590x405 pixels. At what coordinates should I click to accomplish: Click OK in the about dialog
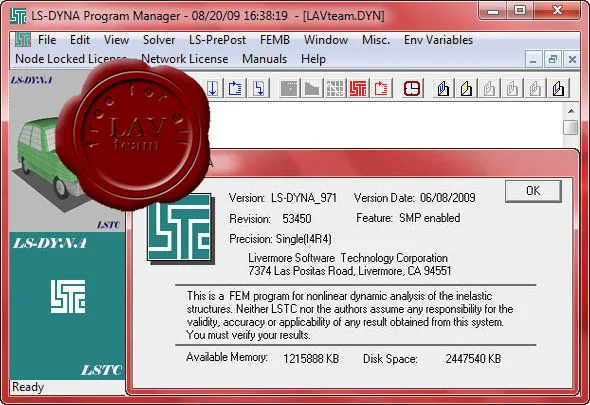tap(533, 191)
